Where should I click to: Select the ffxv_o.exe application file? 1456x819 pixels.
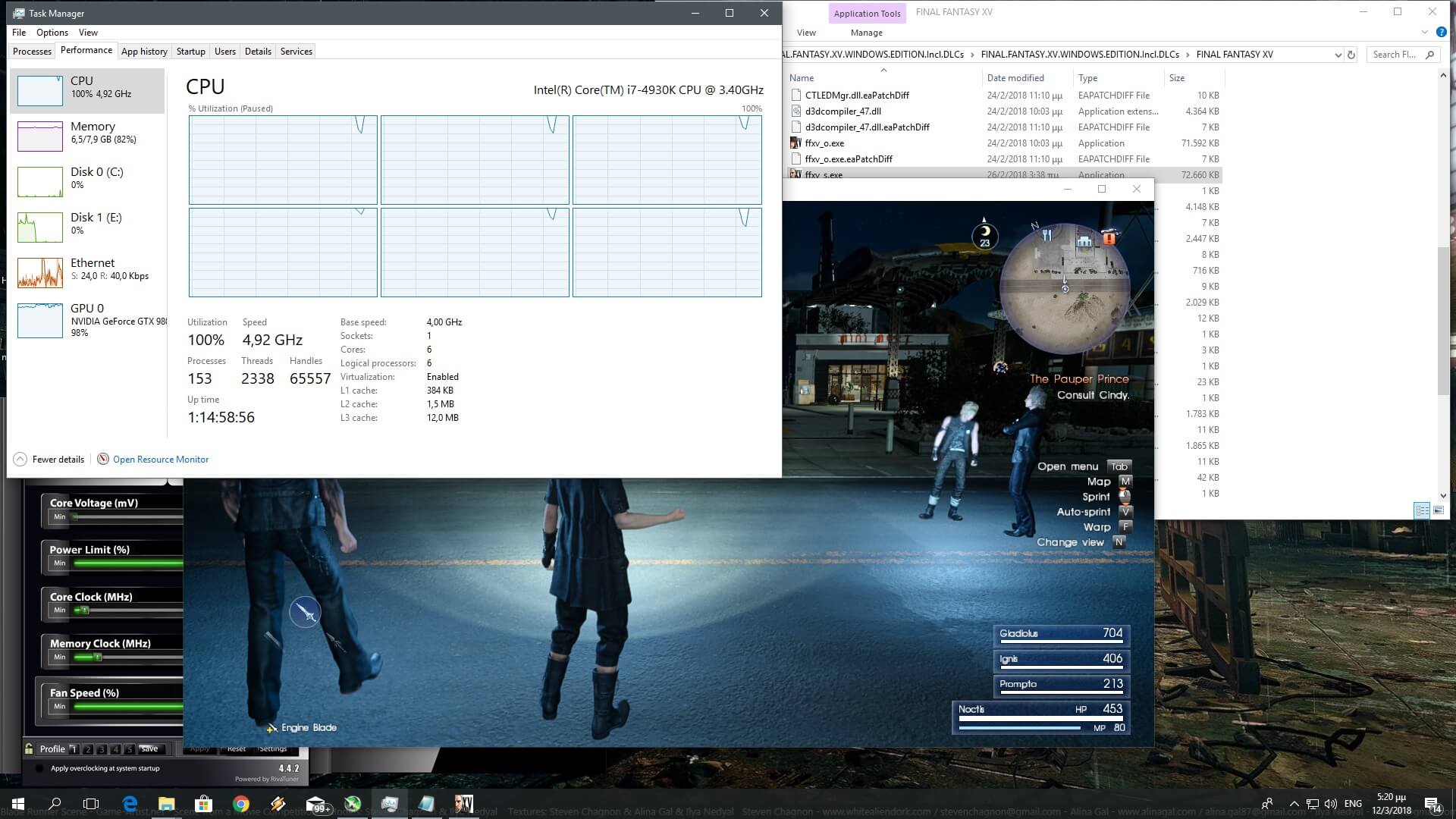pos(824,143)
